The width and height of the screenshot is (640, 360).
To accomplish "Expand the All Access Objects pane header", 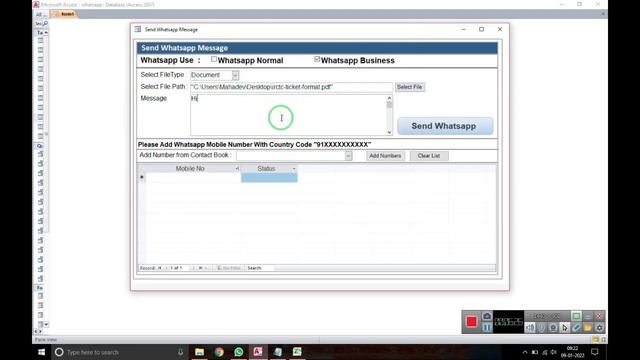I will coord(39,14).
